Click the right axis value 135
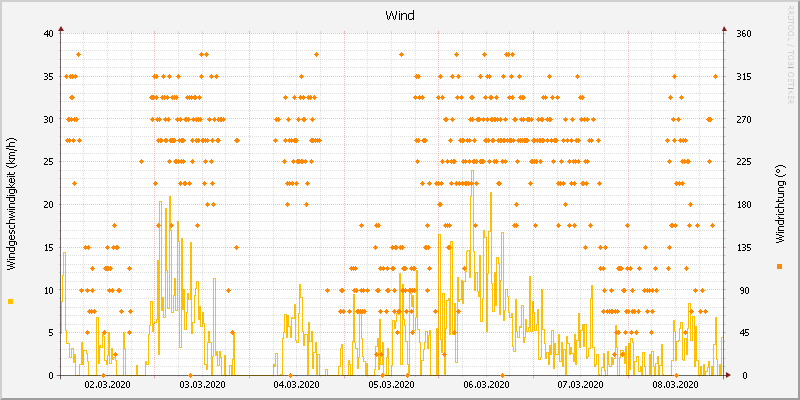800x400 pixels. pos(744,247)
